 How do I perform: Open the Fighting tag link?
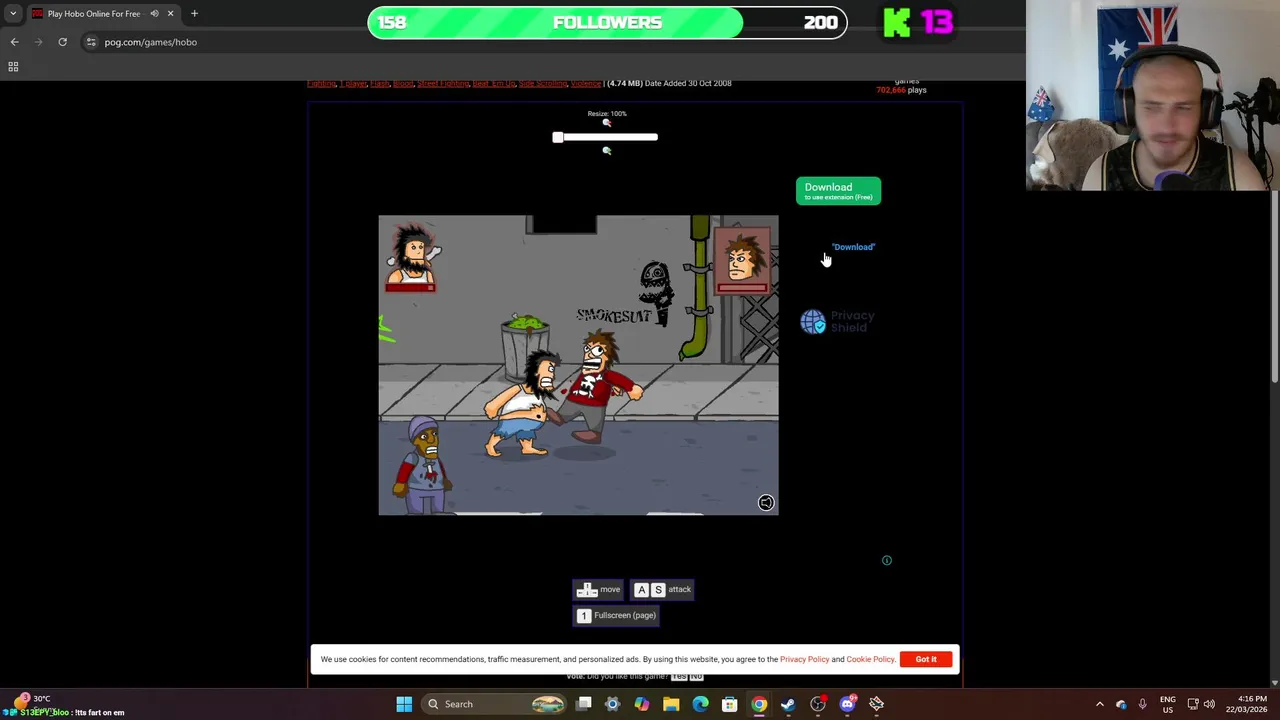click(x=321, y=84)
